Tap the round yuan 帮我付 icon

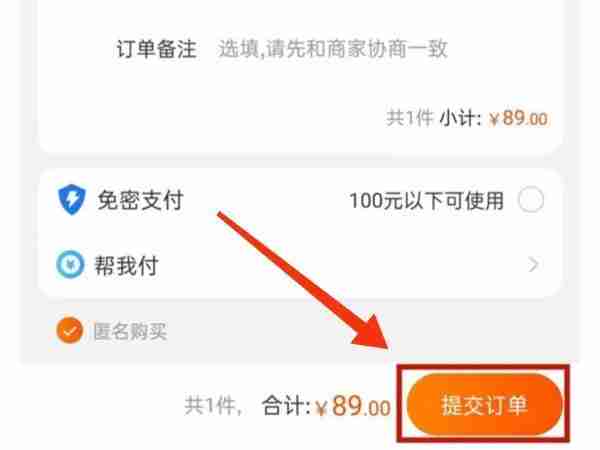click(70, 264)
